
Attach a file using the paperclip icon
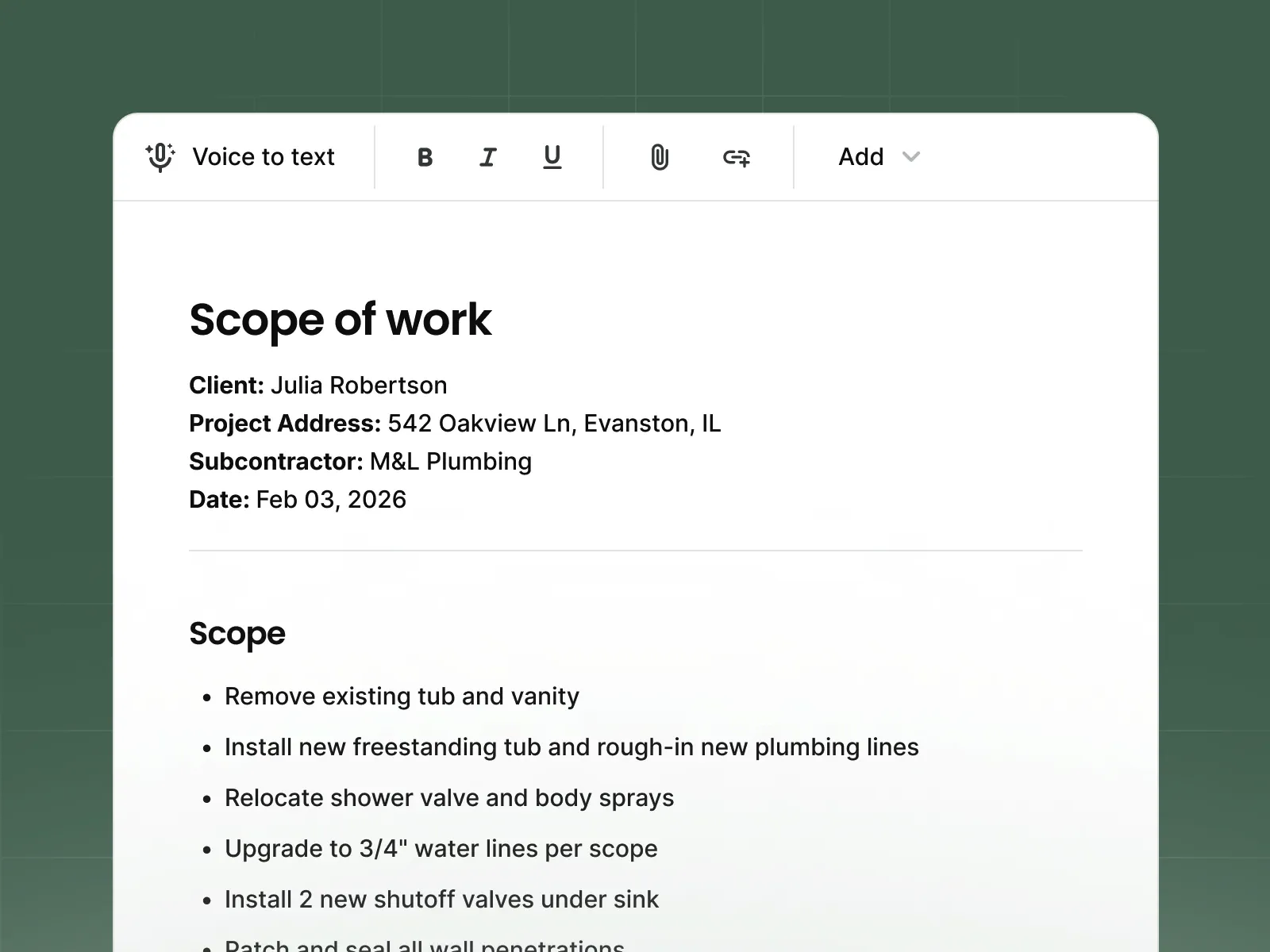tap(660, 157)
